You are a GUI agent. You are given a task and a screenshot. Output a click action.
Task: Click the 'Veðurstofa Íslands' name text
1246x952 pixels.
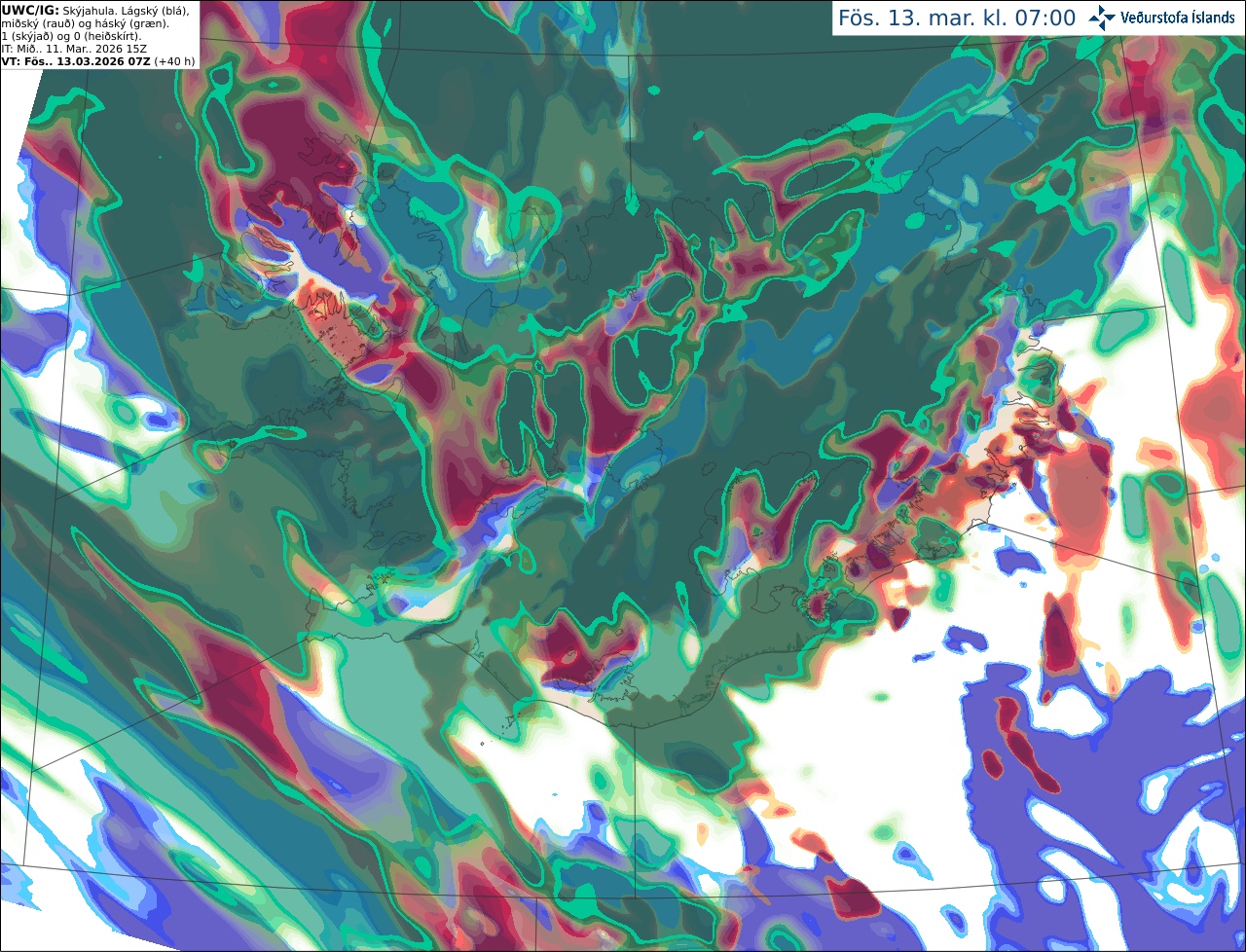click(x=1178, y=18)
